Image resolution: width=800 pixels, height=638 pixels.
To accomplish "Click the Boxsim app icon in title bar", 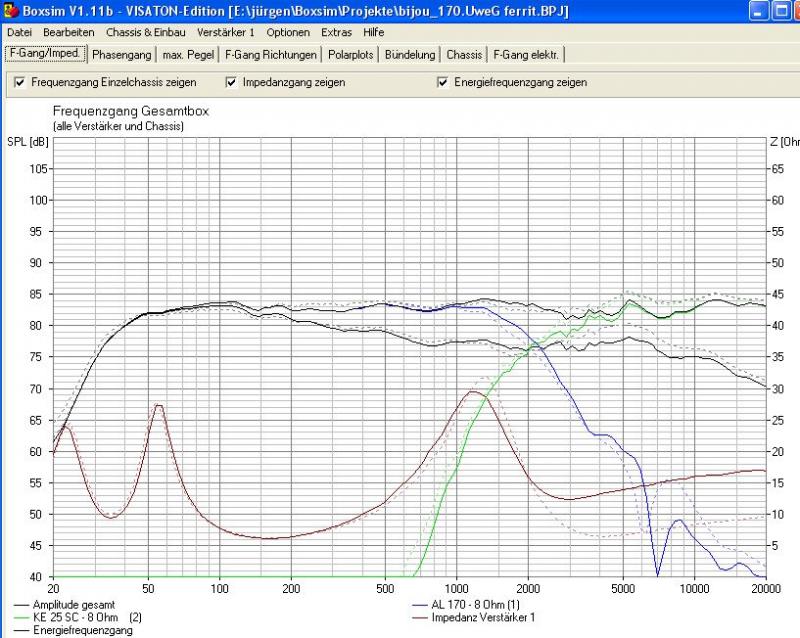I will 10,12.
